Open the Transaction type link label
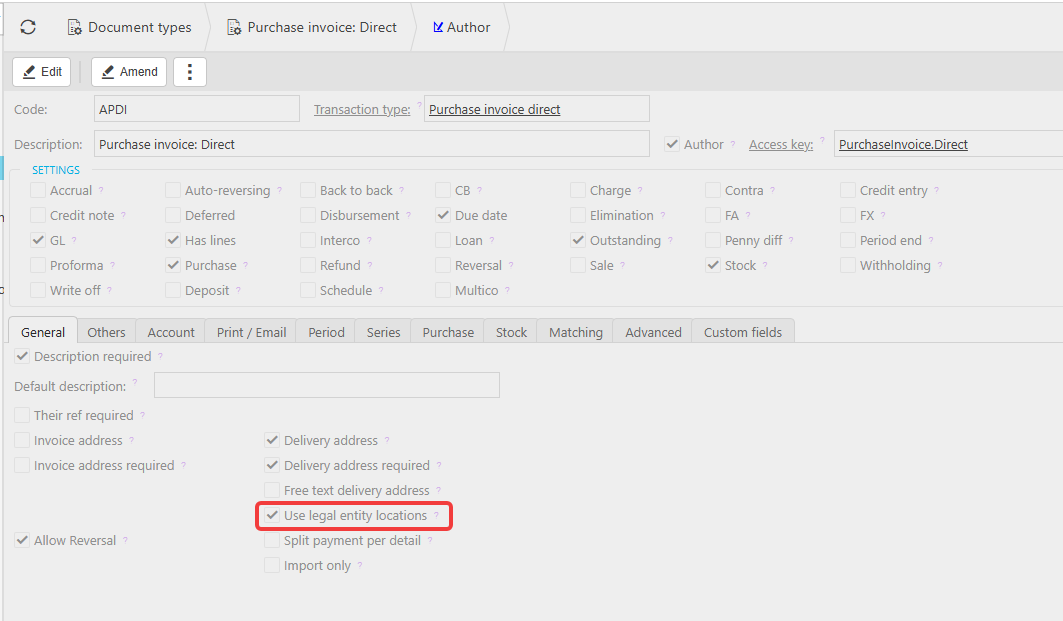The image size is (1063, 621). (362, 109)
